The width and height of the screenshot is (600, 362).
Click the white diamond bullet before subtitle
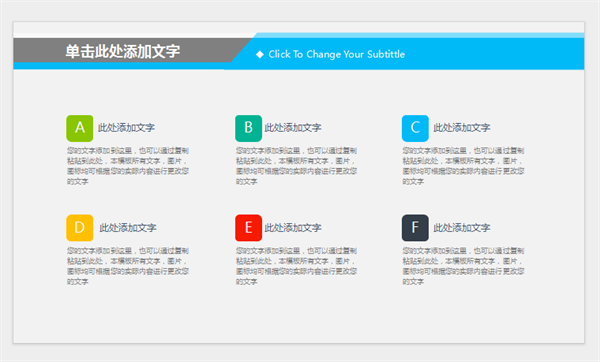click(x=260, y=54)
